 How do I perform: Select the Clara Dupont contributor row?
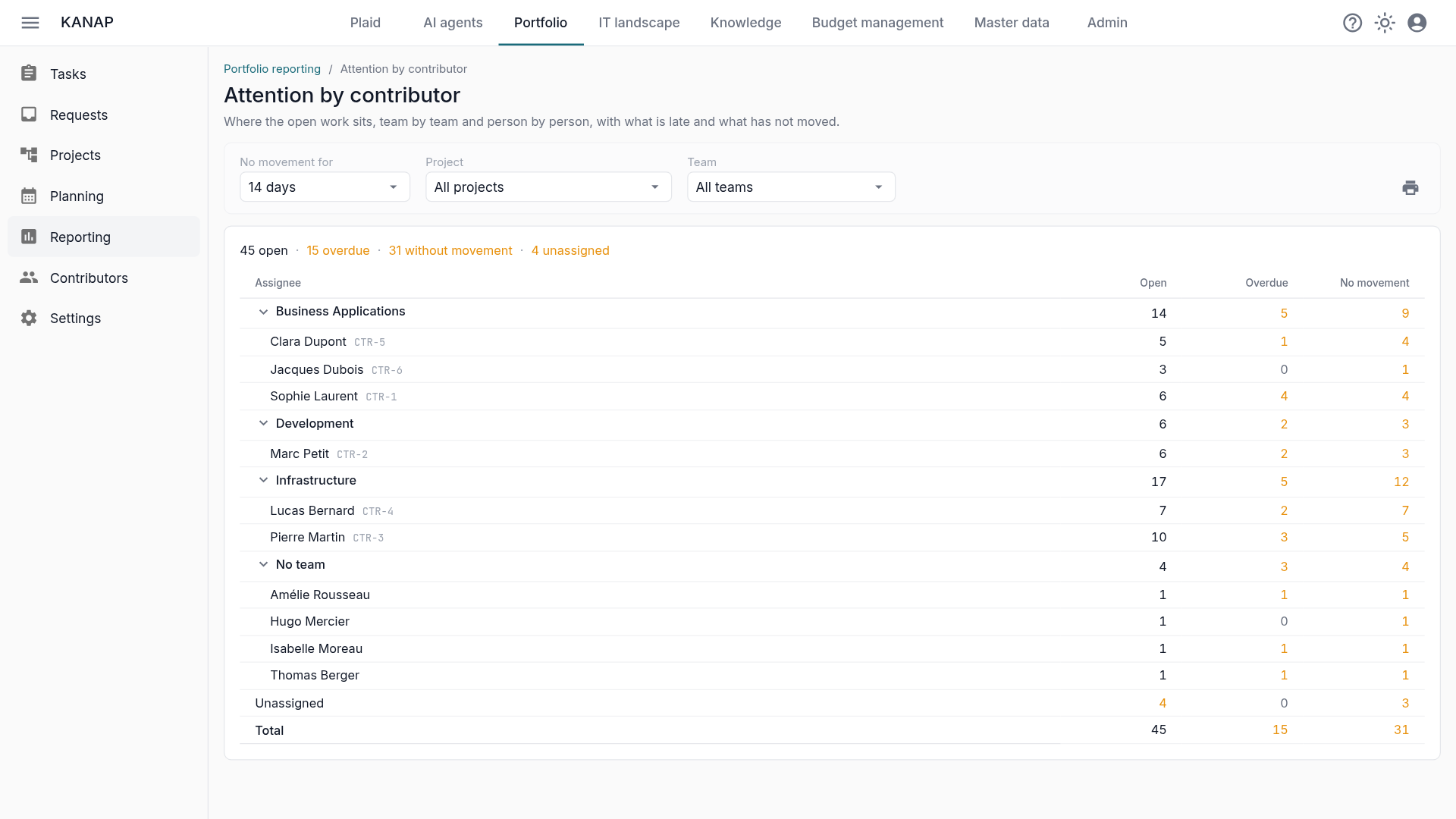(832, 342)
